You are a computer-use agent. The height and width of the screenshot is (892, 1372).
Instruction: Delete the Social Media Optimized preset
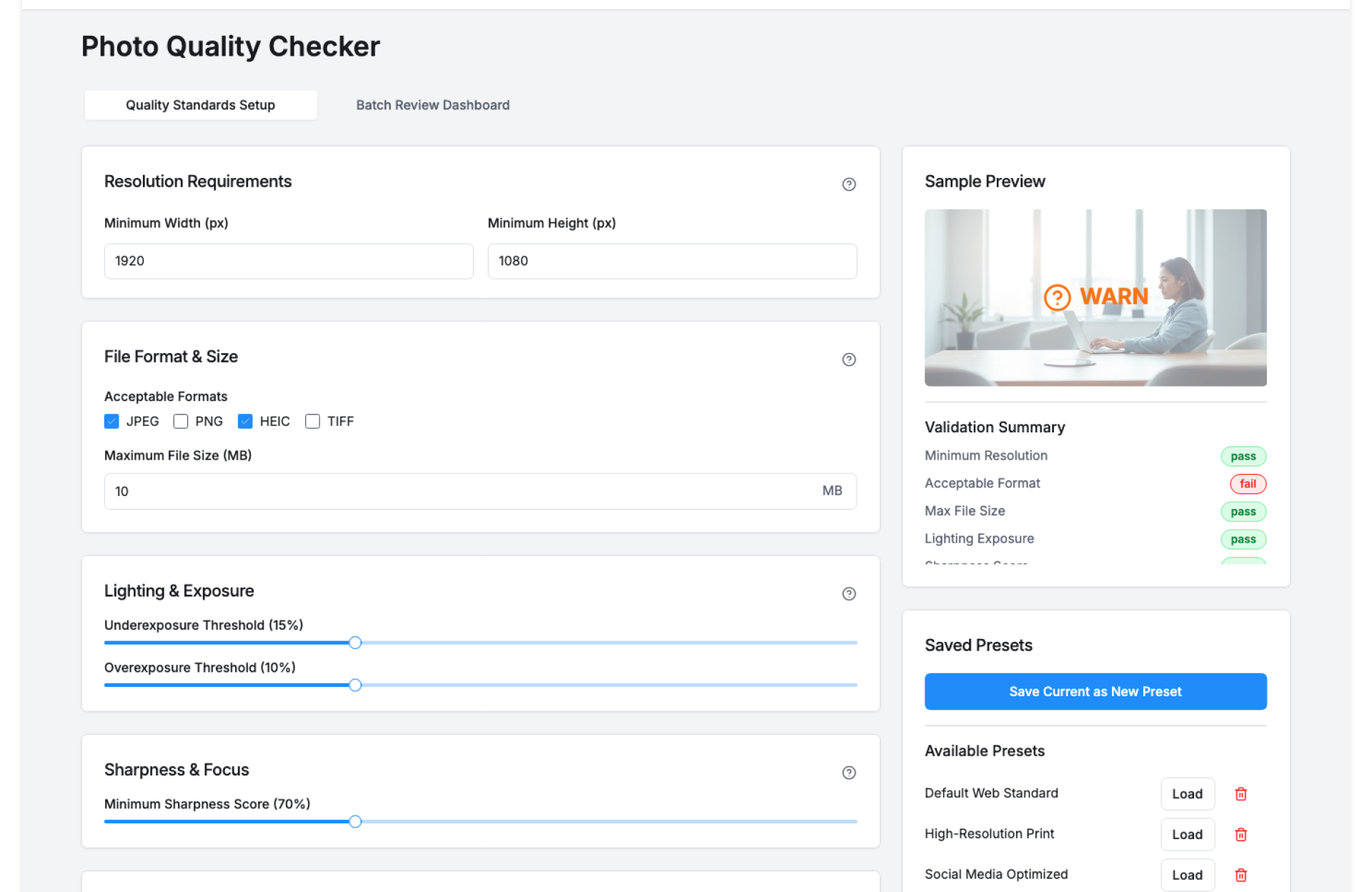1241,875
